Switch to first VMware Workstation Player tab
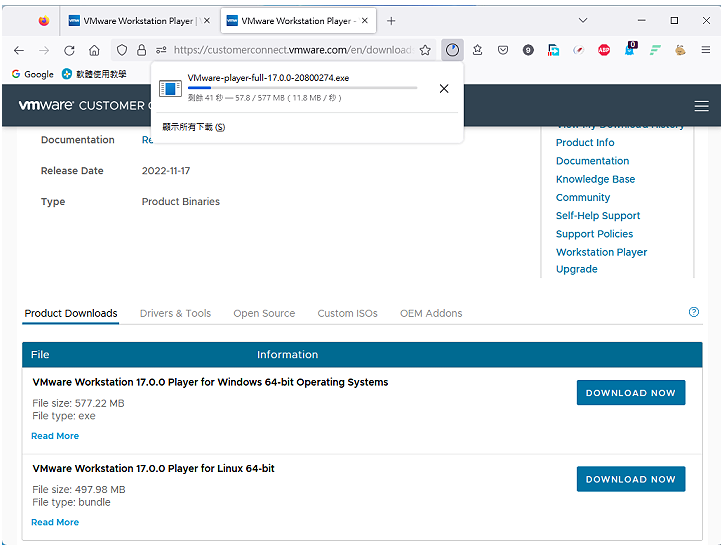 (x=138, y=21)
